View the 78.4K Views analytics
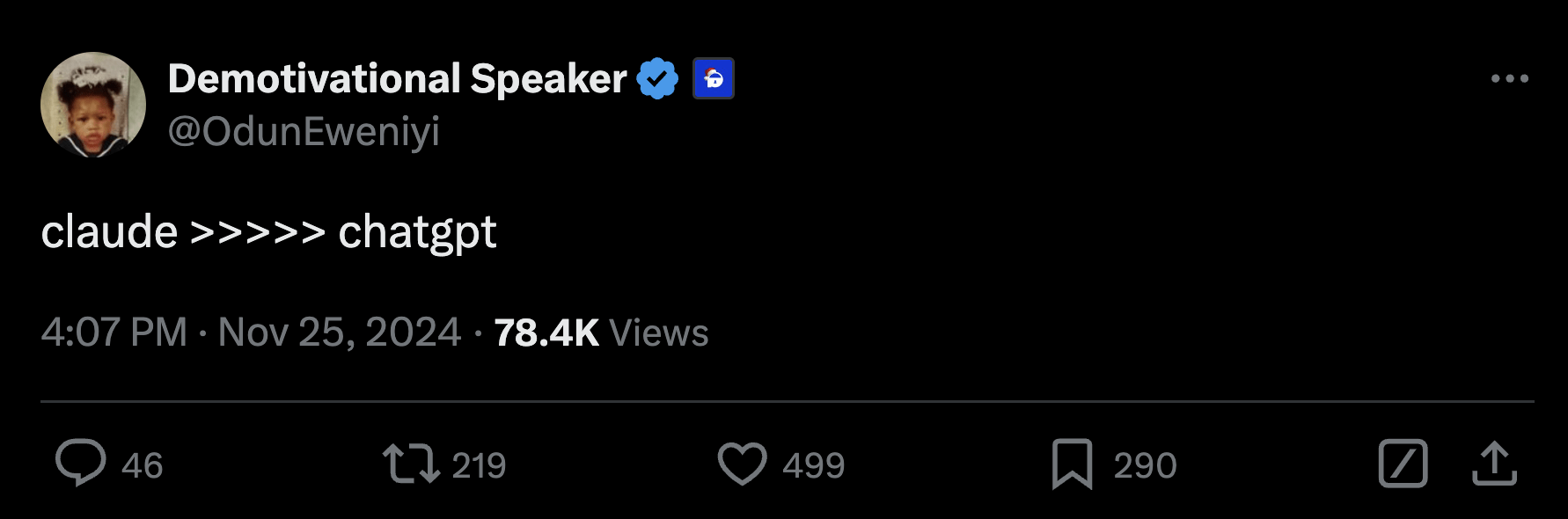This screenshot has width=1568, height=519. pyautogui.click(x=601, y=333)
